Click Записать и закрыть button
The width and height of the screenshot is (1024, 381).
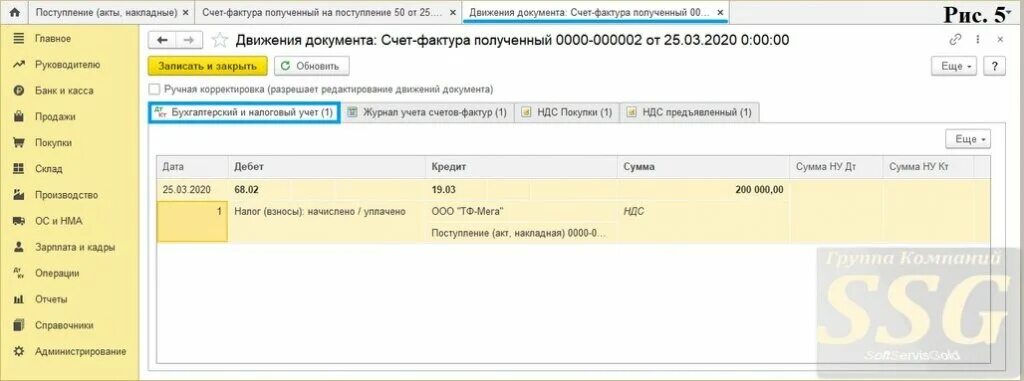208,66
